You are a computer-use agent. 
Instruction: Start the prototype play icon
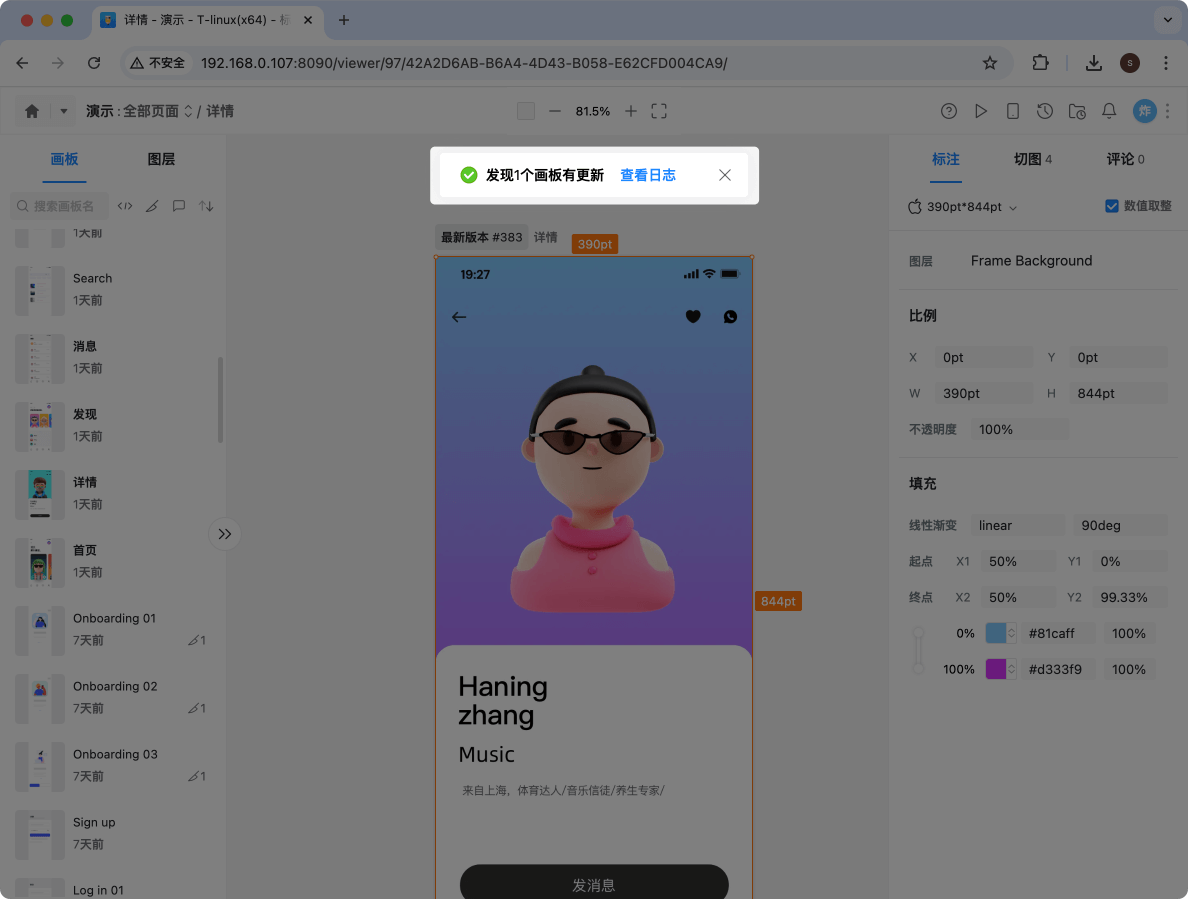pos(981,111)
